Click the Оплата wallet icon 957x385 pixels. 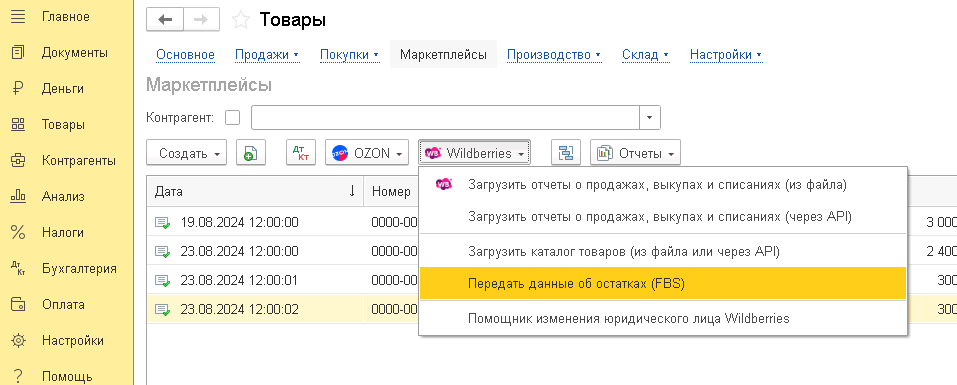coord(18,304)
